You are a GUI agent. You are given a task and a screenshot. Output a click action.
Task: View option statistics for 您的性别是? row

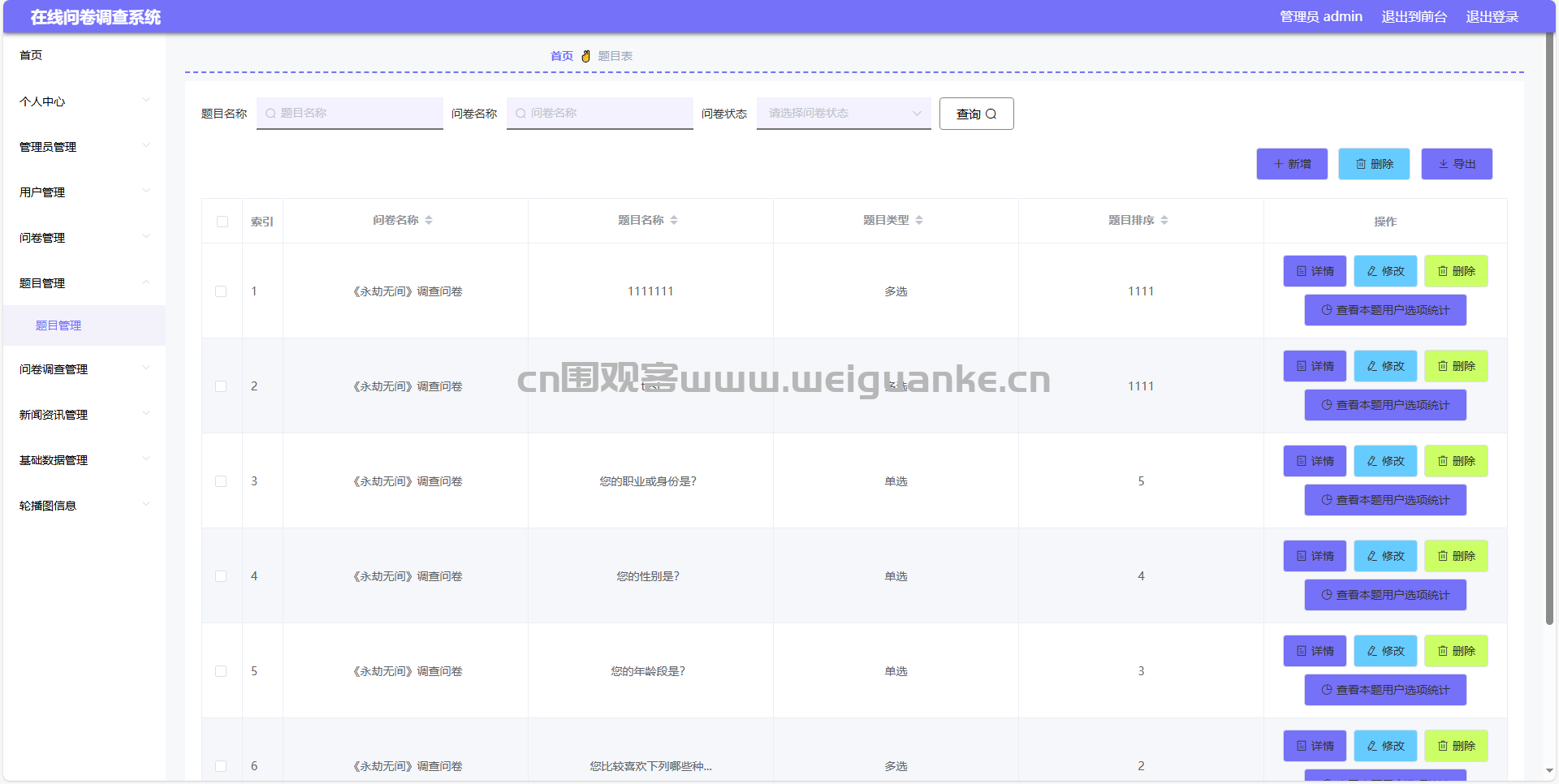point(1385,595)
